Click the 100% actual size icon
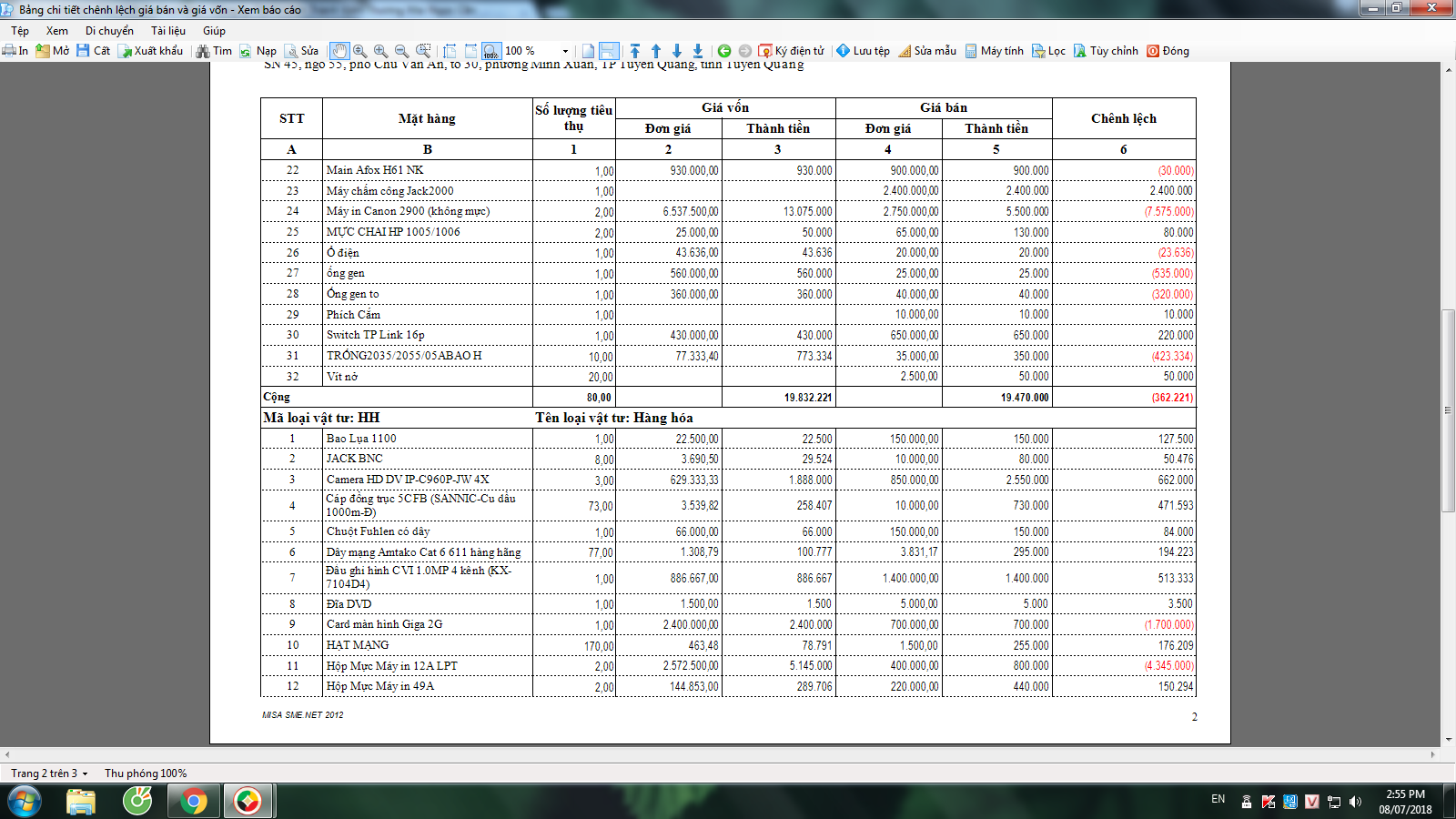1456x819 pixels. point(491,51)
